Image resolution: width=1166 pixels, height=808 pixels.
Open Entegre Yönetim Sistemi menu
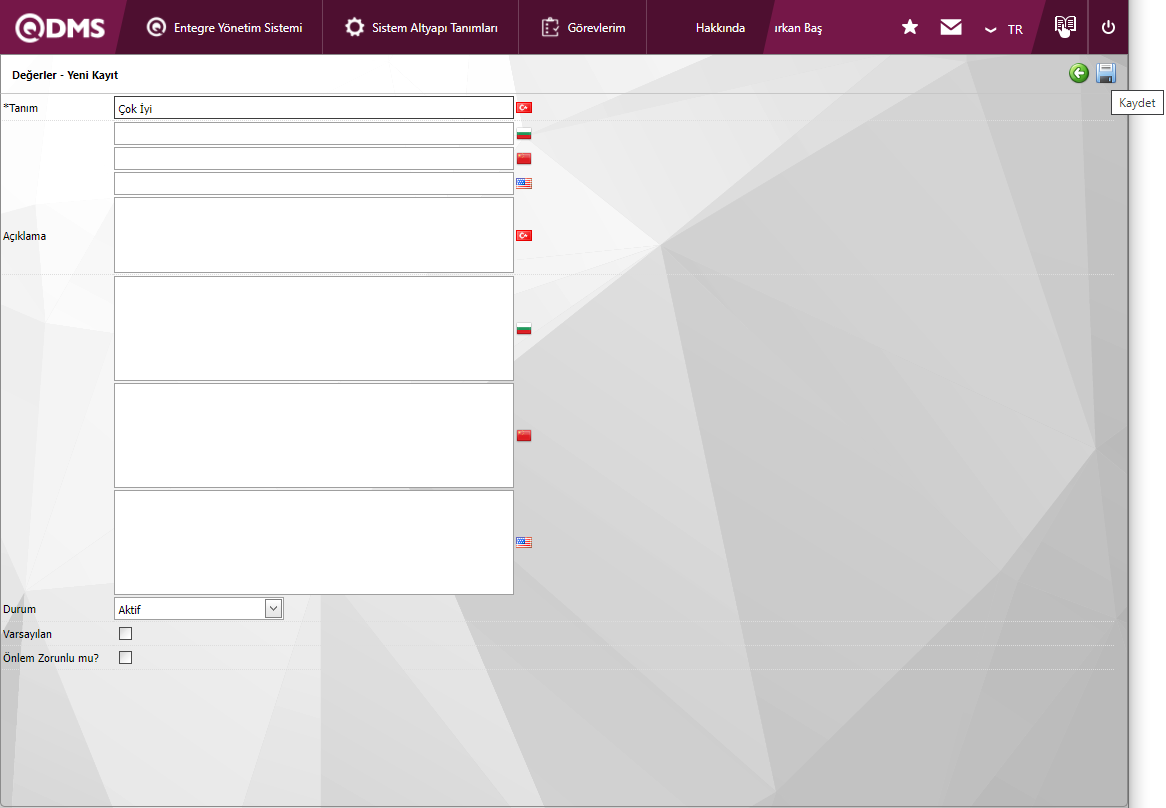coord(225,28)
